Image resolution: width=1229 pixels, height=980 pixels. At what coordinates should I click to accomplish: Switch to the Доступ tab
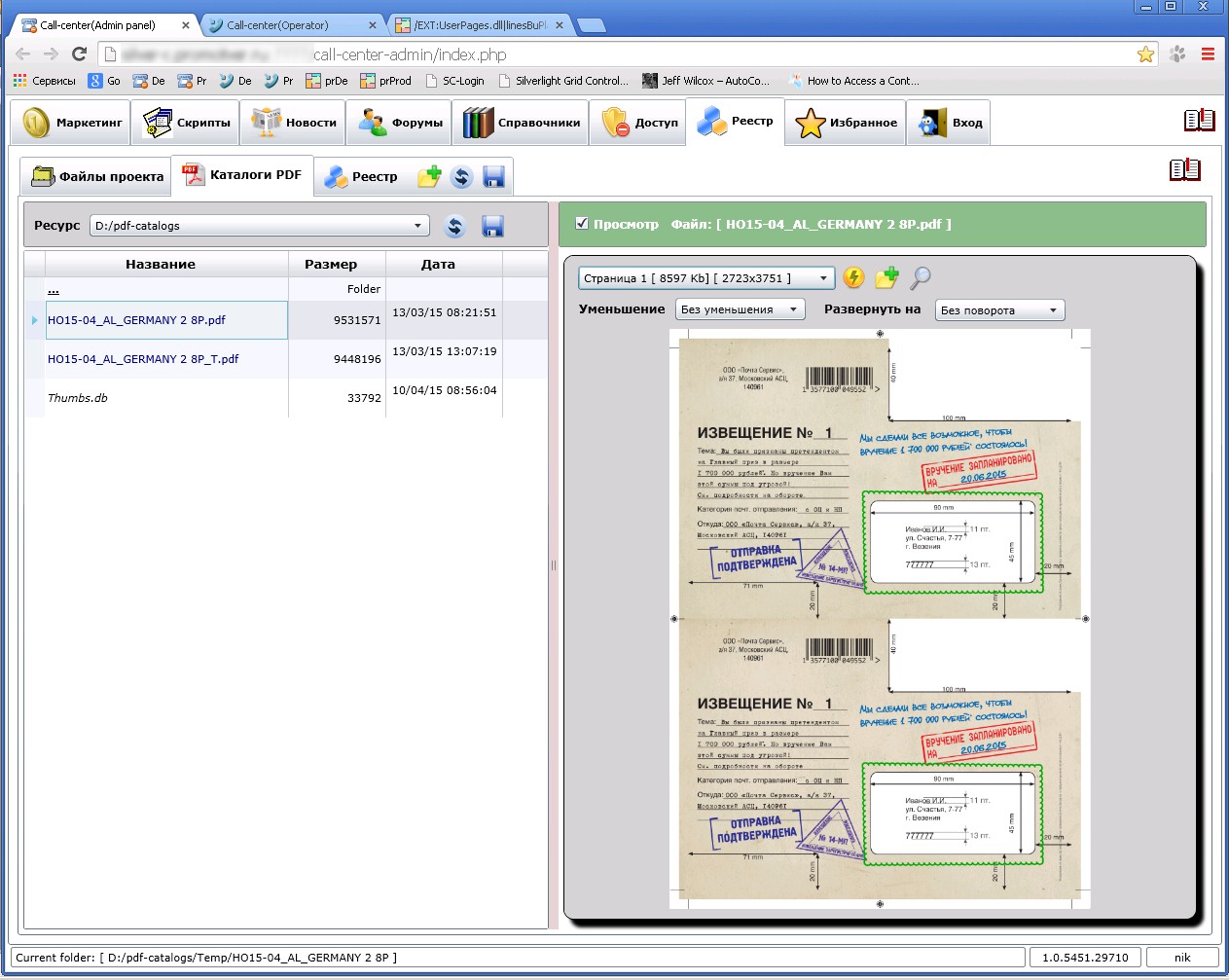click(x=638, y=123)
